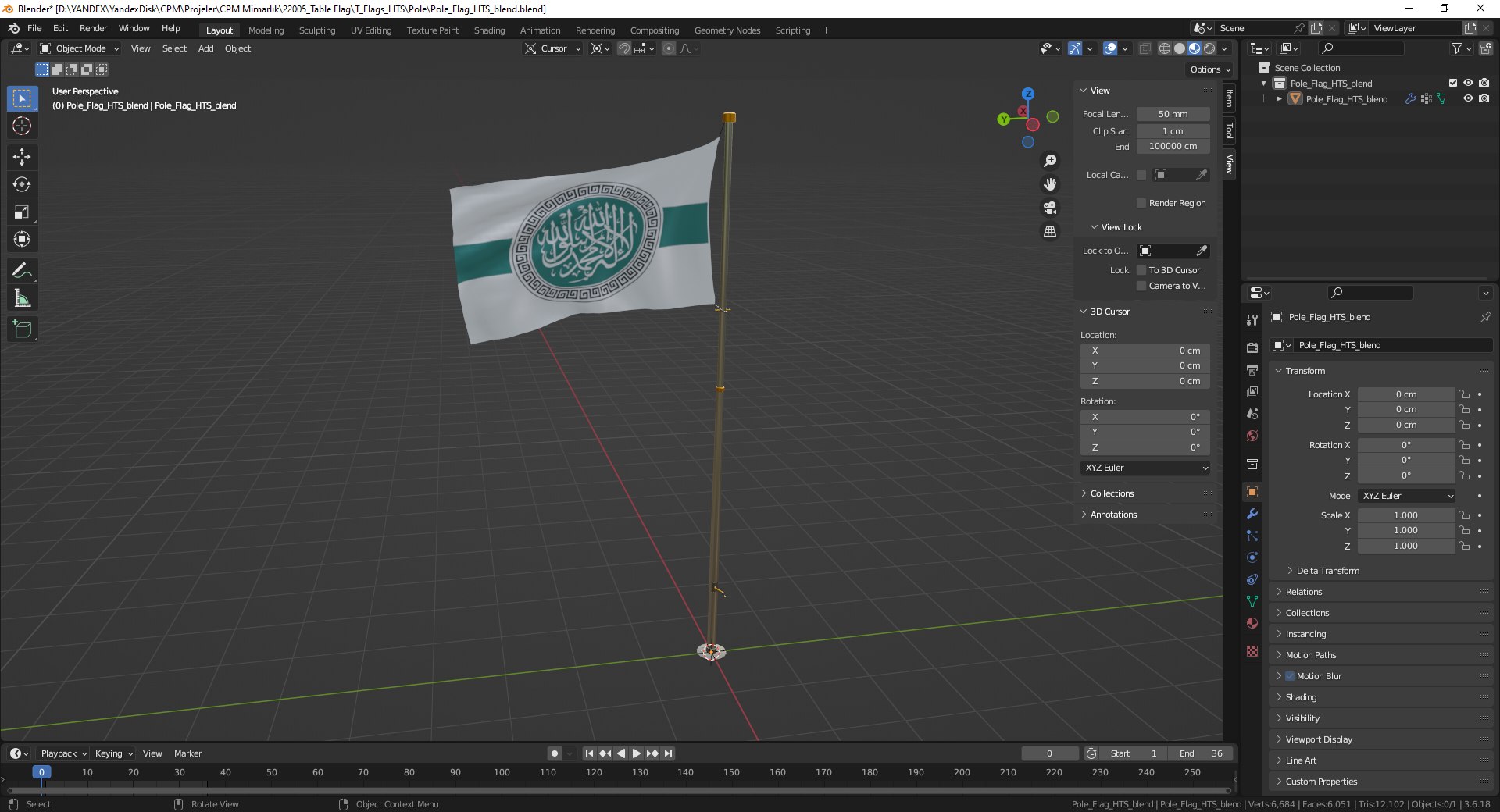The image size is (1500, 812).
Task: Switch to wireframe viewport shading
Action: [x=1164, y=48]
